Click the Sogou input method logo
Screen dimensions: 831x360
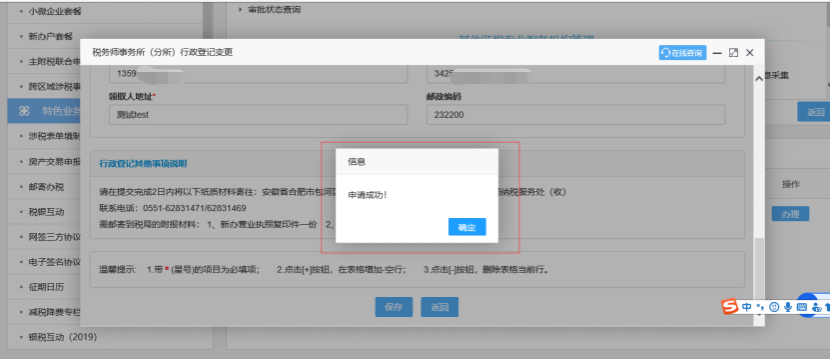pyautogui.click(x=730, y=306)
